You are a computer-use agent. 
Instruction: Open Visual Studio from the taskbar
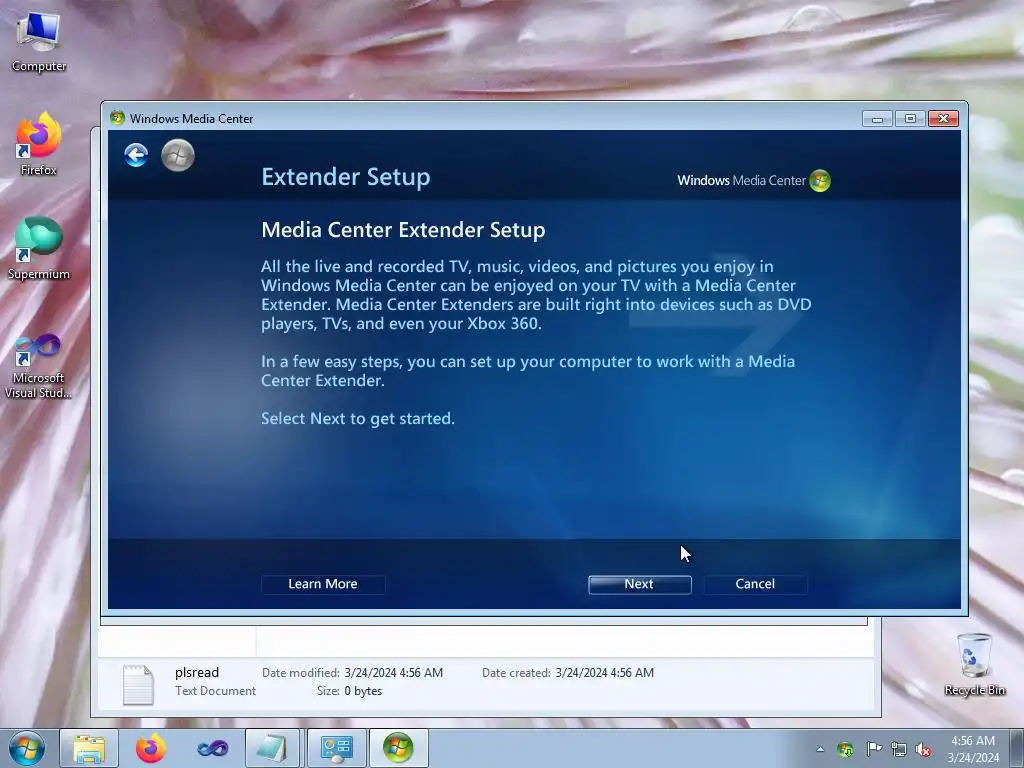pos(212,748)
